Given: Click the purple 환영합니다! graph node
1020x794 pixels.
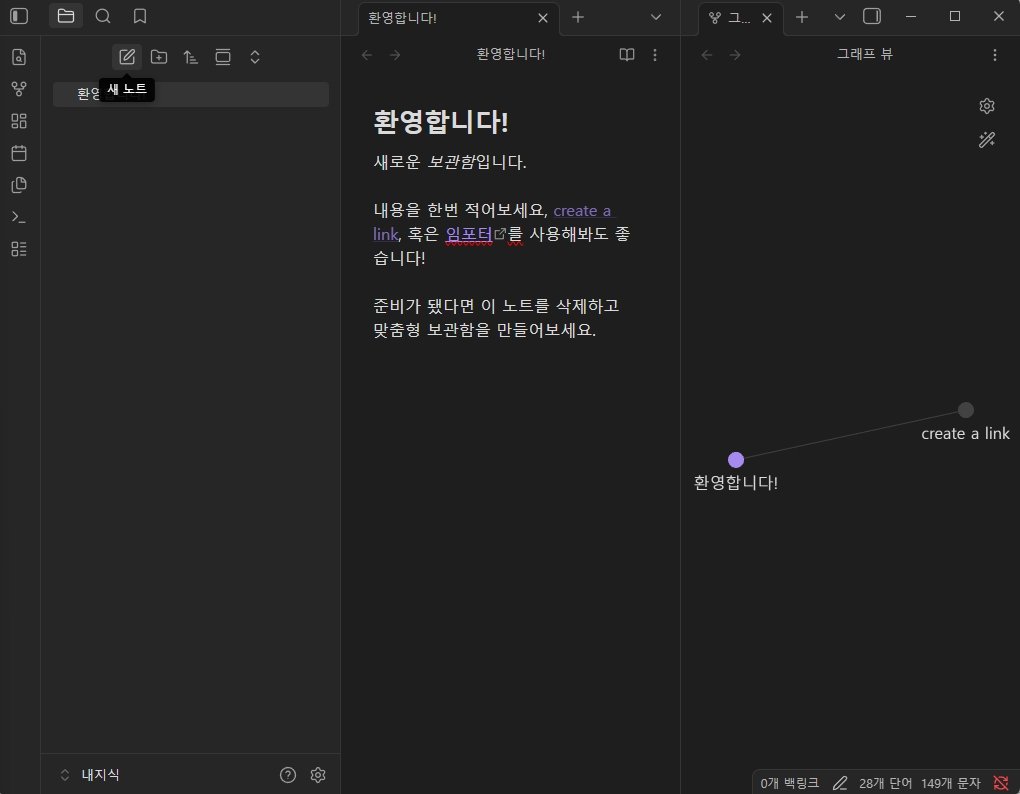Looking at the screenshot, I should (736, 460).
